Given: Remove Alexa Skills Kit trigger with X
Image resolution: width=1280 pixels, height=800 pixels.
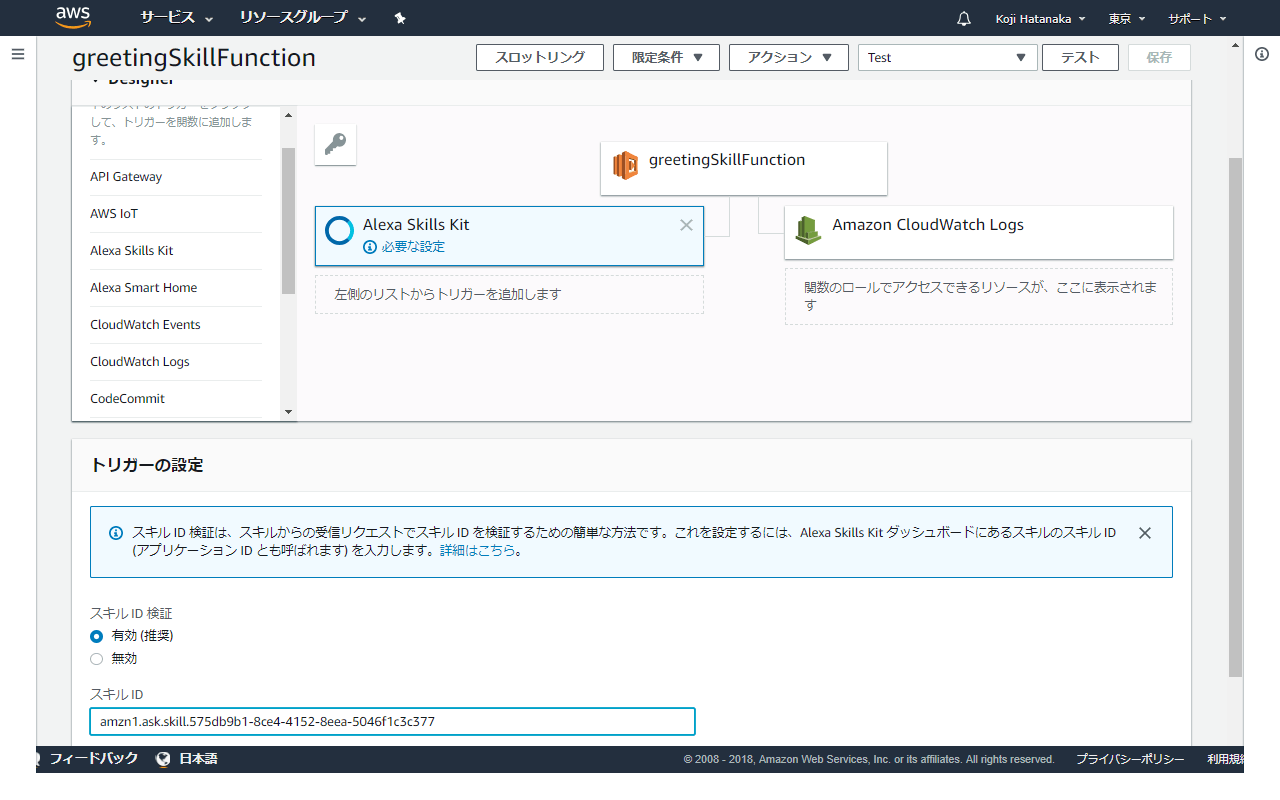Looking at the screenshot, I should coord(686,225).
